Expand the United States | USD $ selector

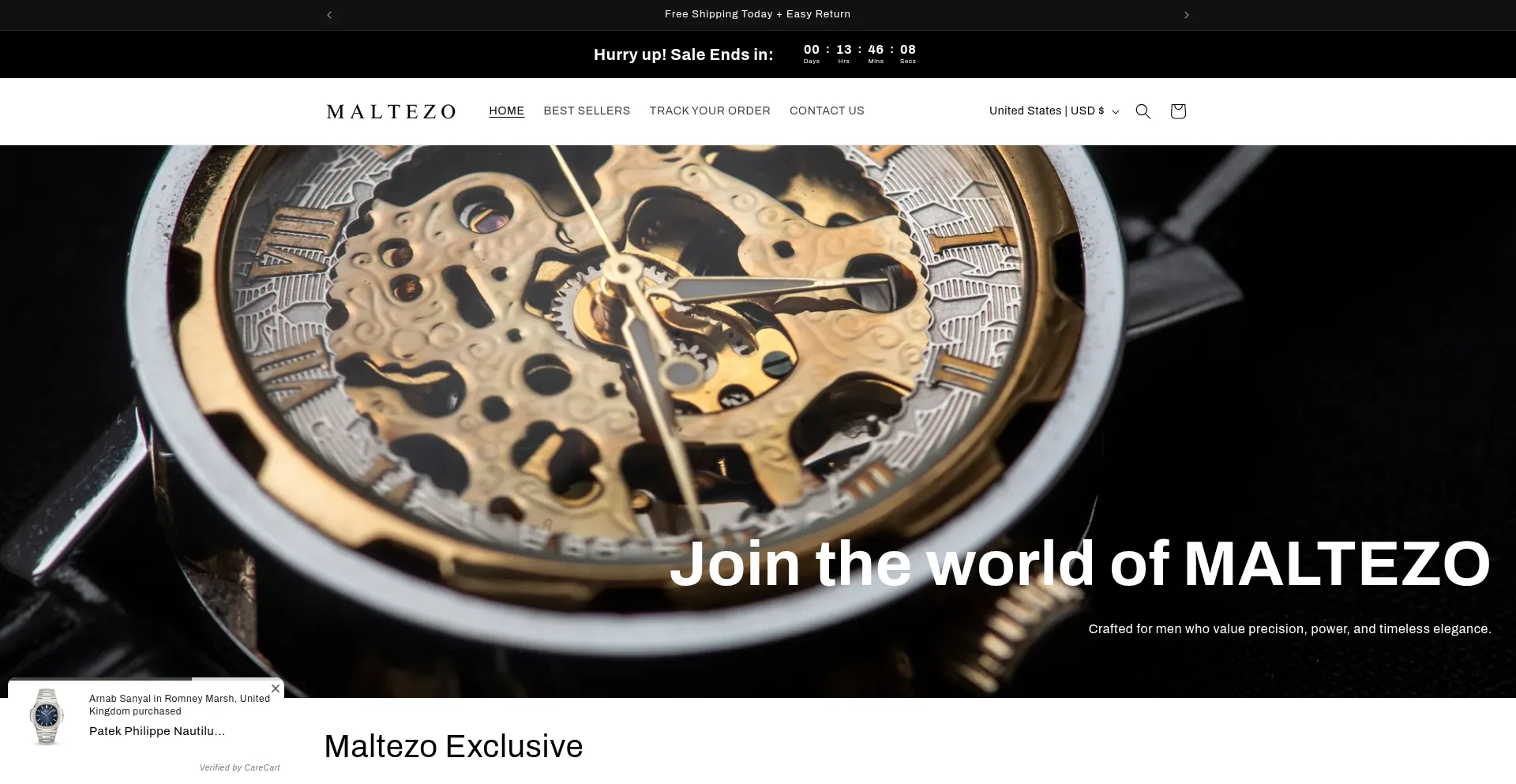1054,111
